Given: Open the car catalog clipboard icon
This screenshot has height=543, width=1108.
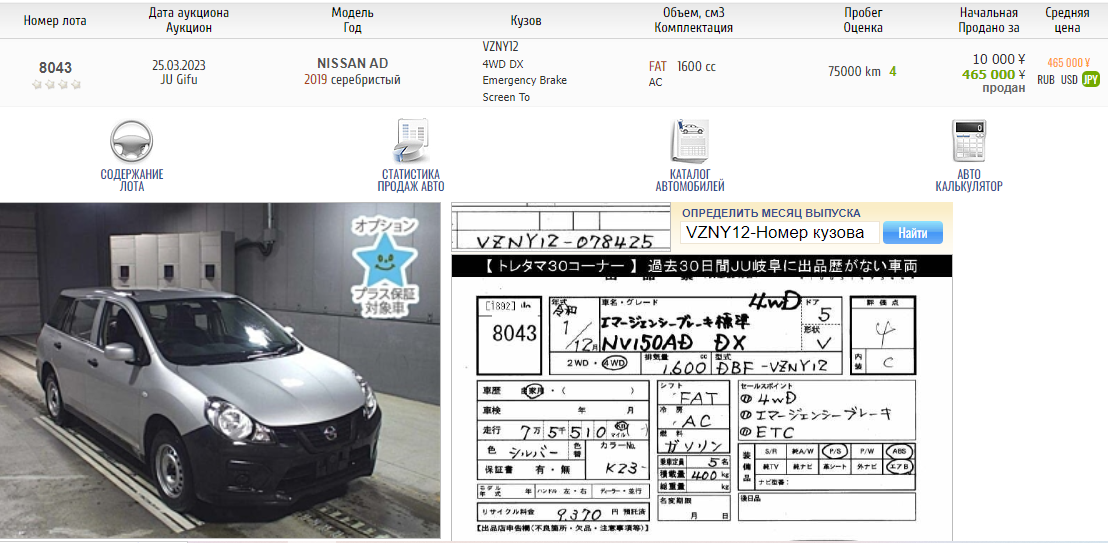Looking at the screenshot, I should [x=690, y=141].
